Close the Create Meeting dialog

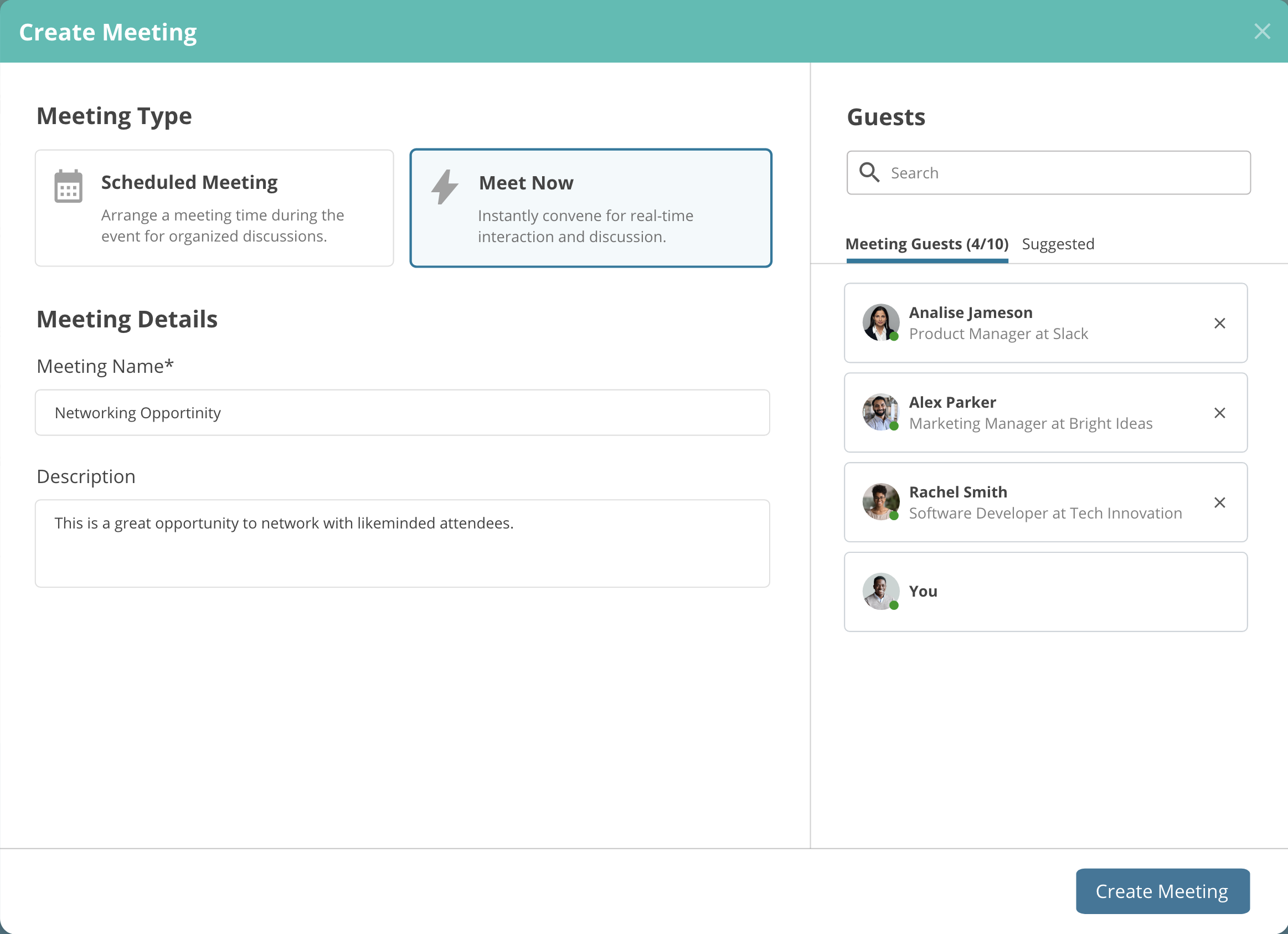1262,31
